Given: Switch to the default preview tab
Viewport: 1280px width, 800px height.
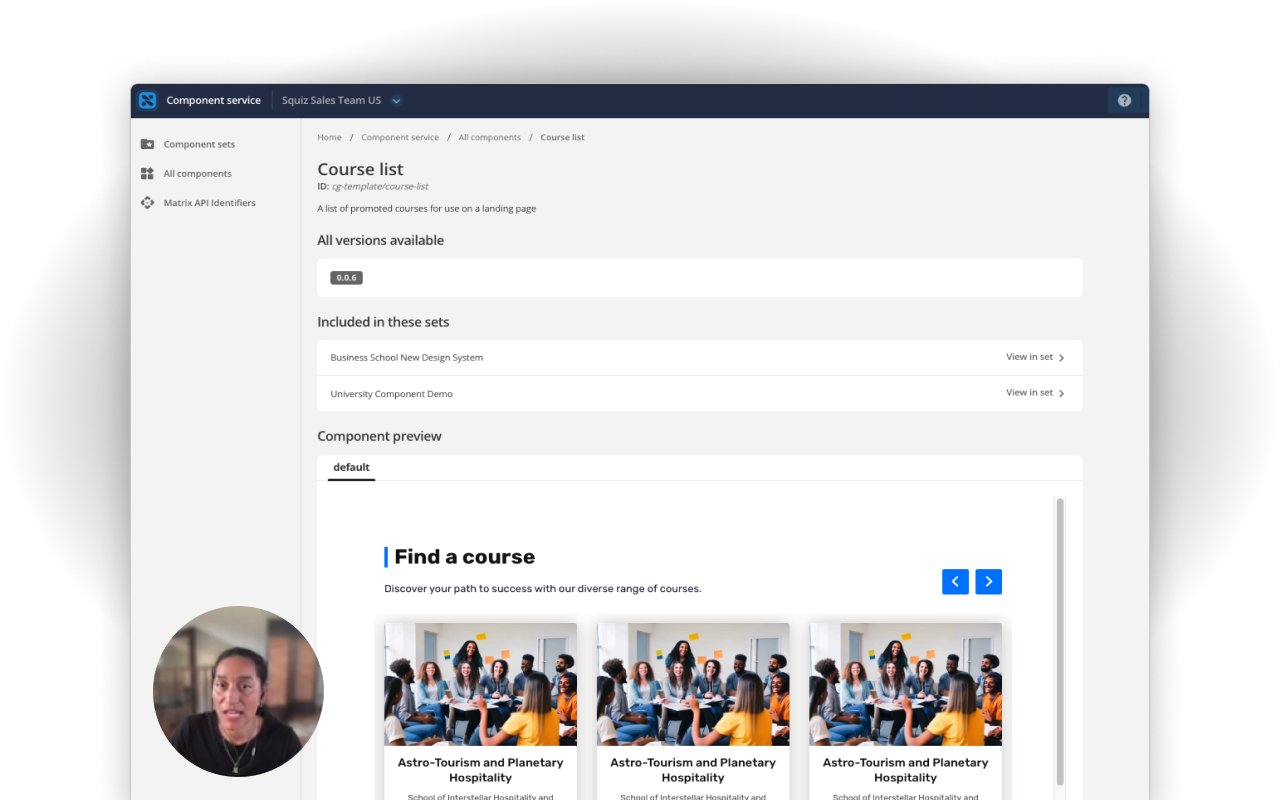Looking at the screenshot, I should point(351,467).
